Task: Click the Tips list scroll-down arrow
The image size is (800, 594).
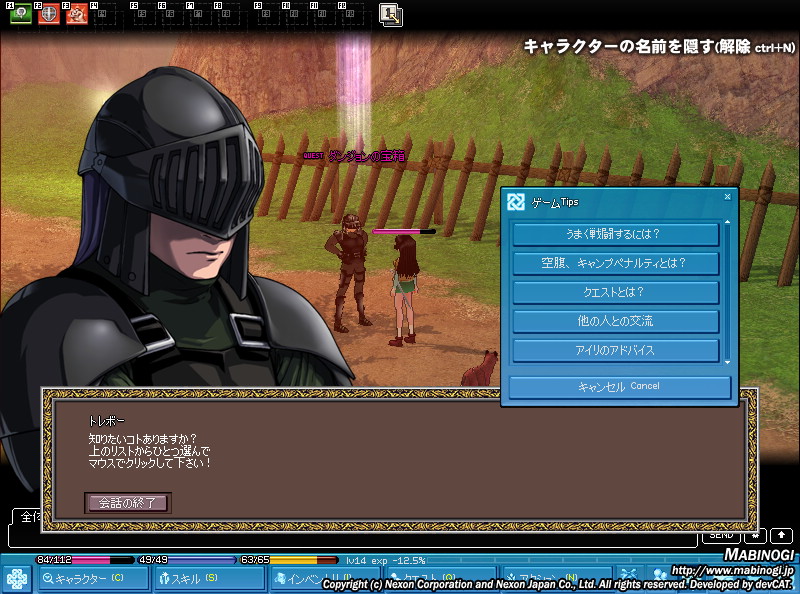Action: pos(728,362)
